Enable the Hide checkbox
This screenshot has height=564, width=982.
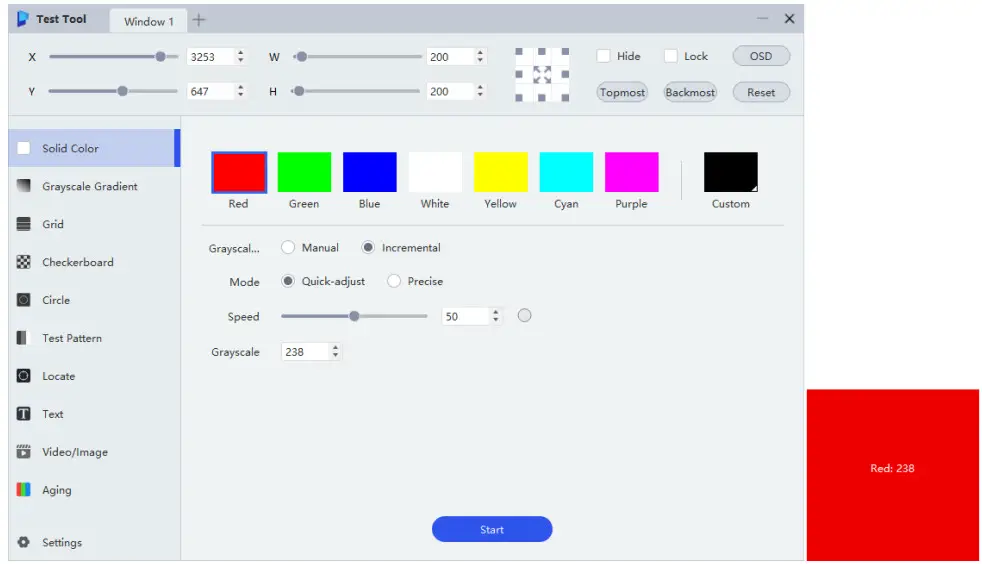(x=604, y=56)
